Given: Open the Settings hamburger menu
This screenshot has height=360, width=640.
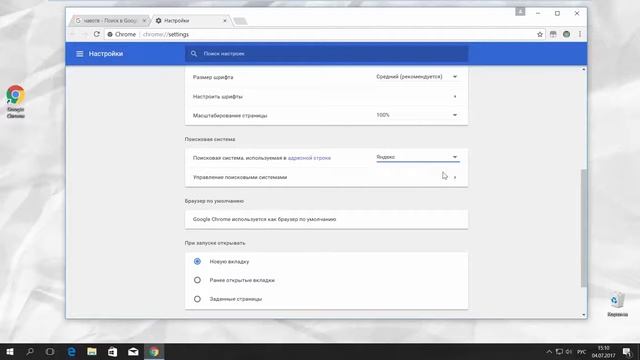Looking at the screenshot, I should click(x=80, y=54).
